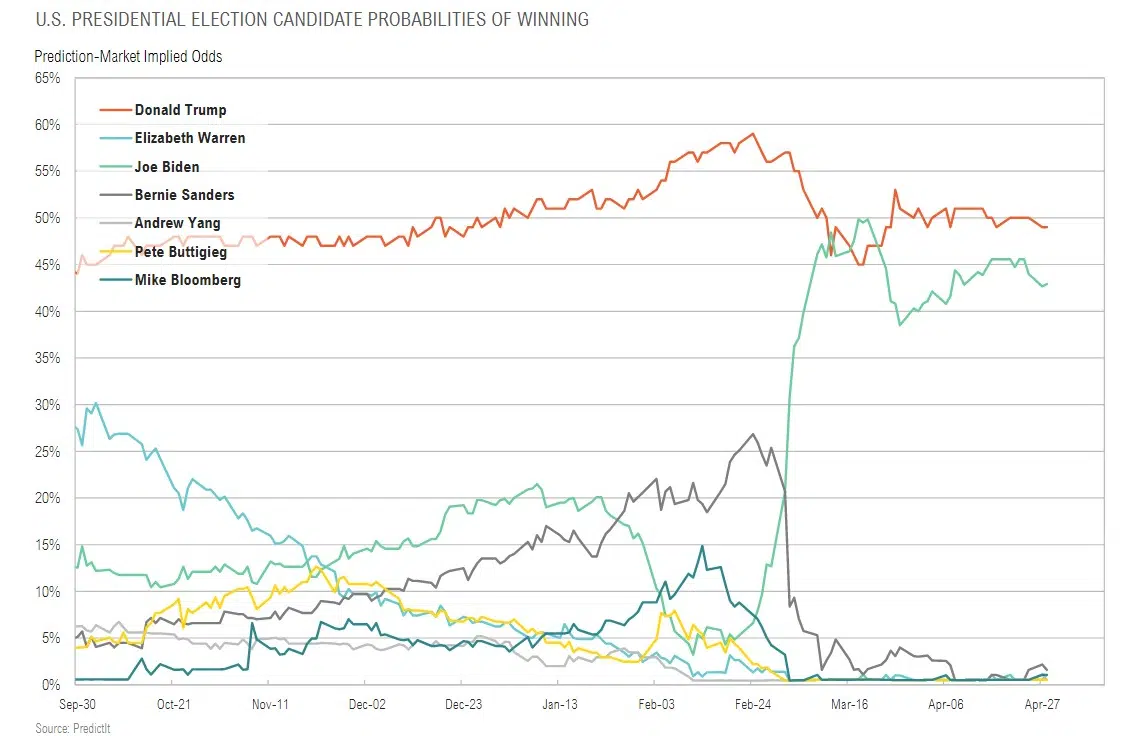Click the gray Bernie Sanders line swatch
The width and height of the screenshot is (1143, 736).
click(115, 195)
